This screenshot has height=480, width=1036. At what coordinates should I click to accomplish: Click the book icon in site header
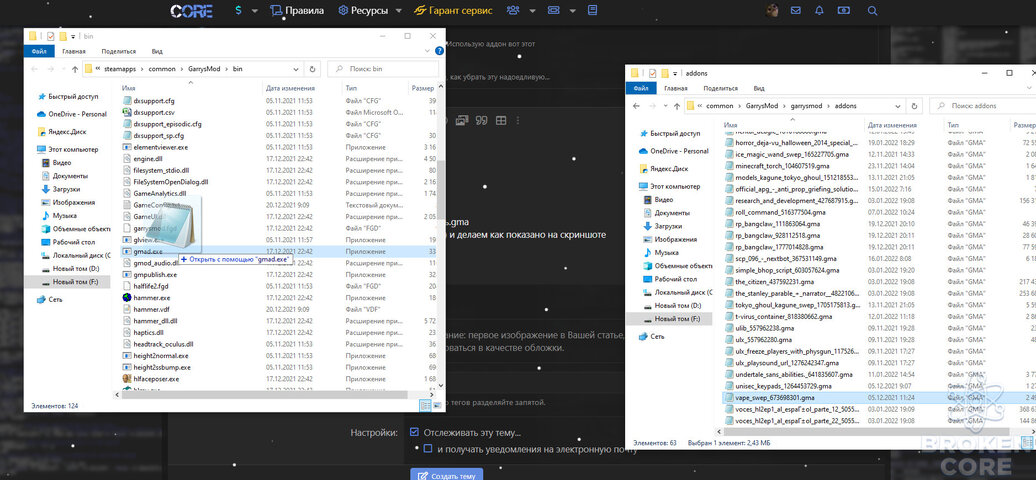point(592,11)
